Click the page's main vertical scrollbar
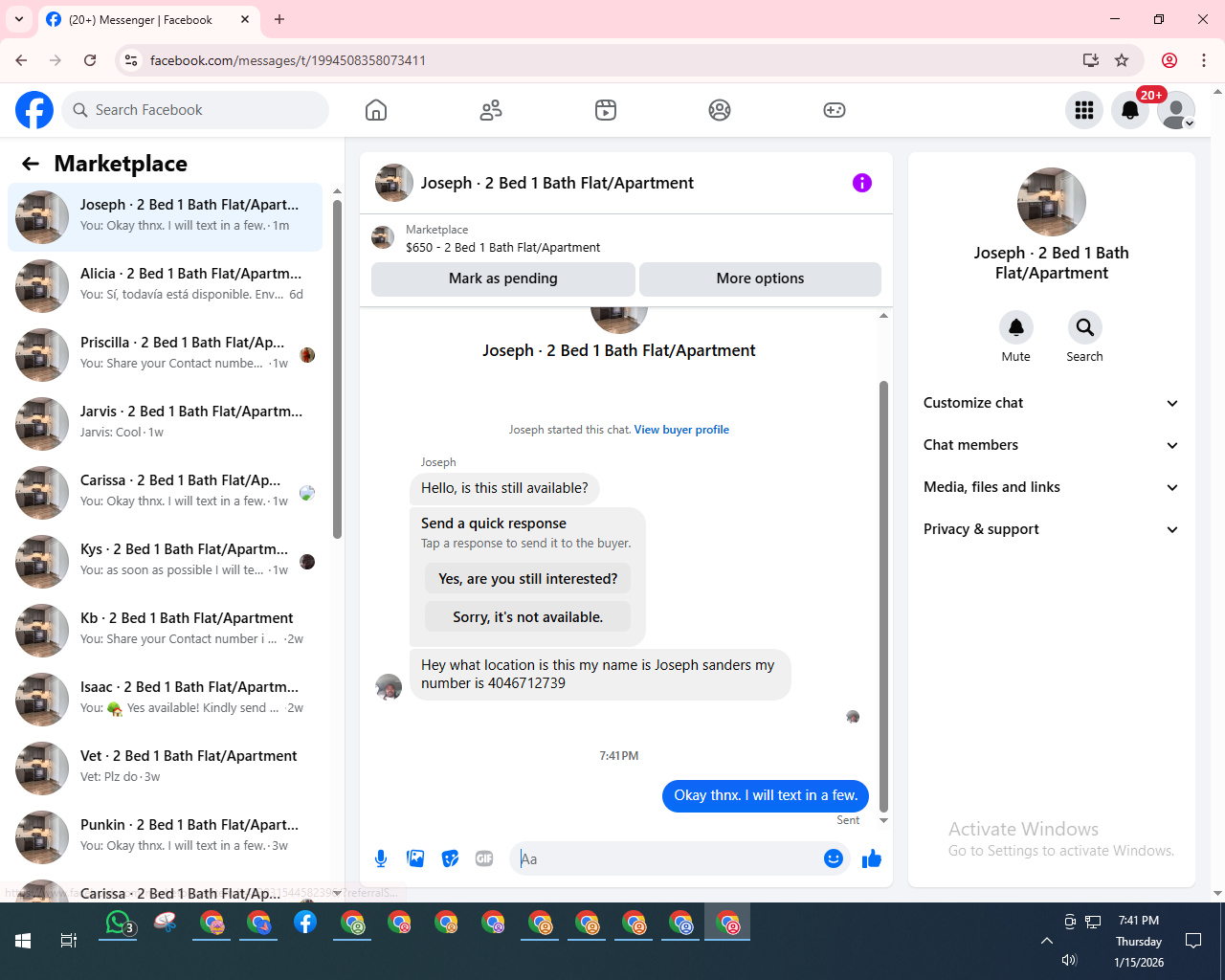The image size is (1225, 980). [x=1217, y=493]
